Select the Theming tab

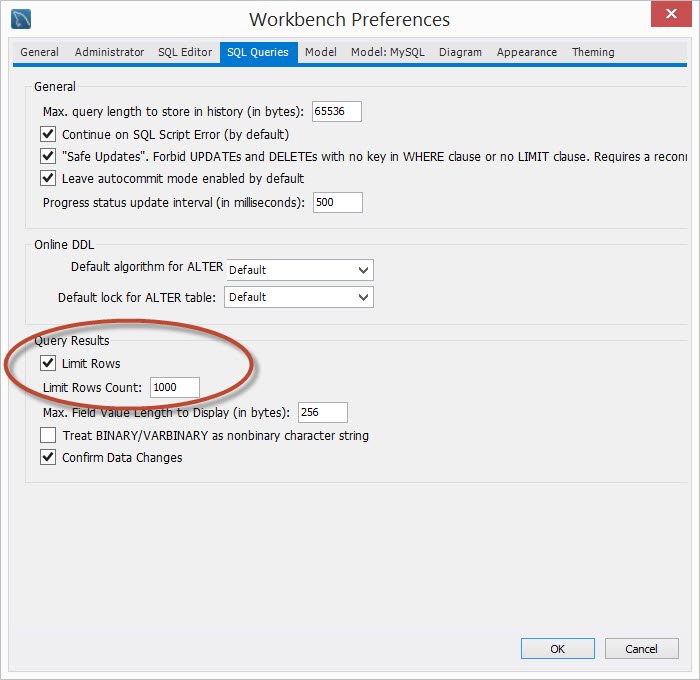(593, 52)
